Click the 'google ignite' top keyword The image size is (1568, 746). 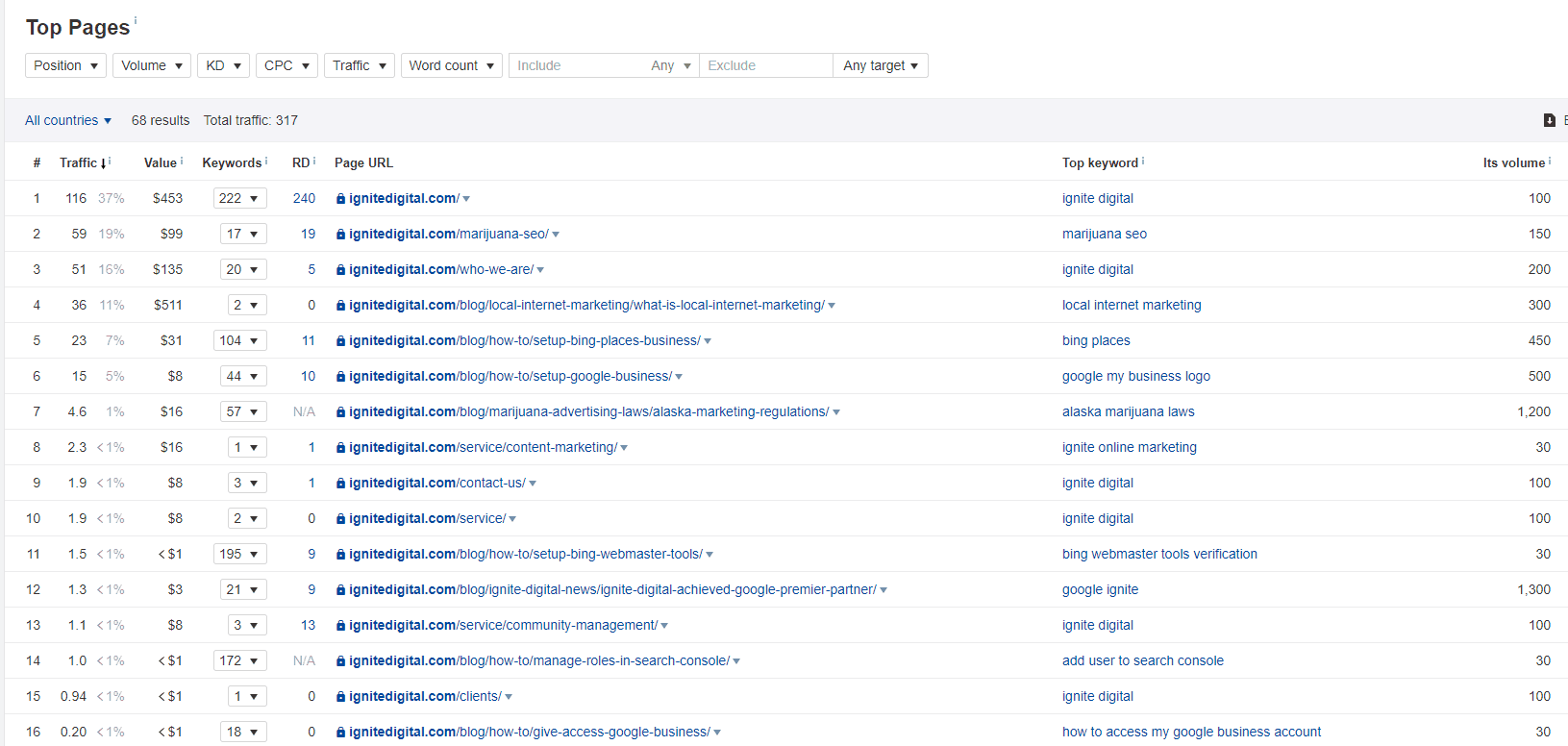click(1100, 589)
